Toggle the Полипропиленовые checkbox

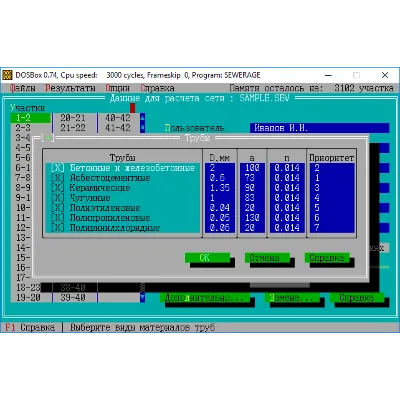(x=58, y=218)
